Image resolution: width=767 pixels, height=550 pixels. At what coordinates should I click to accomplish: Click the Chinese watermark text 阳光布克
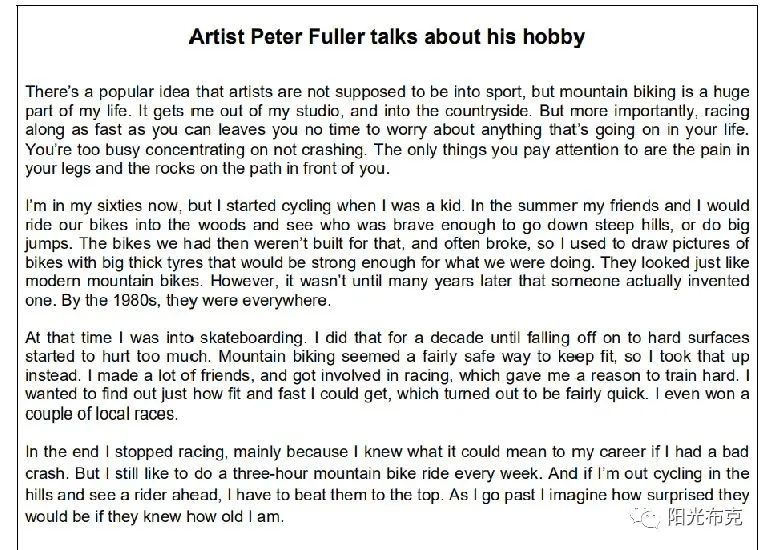pos(705,517)
